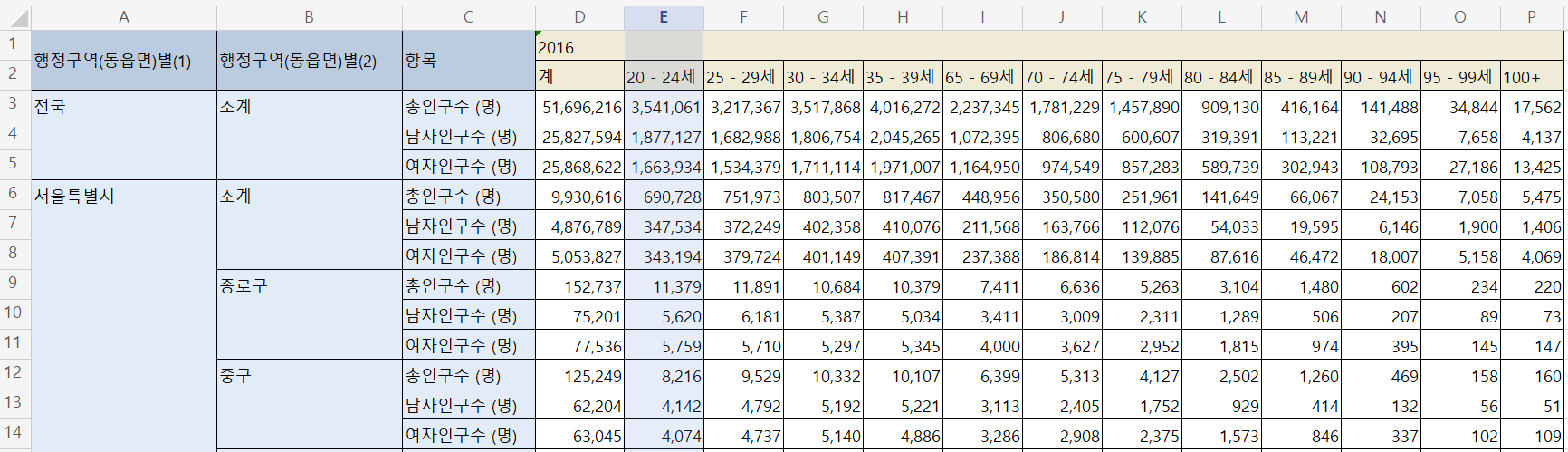Screen dimensions: 1568x452
Task: Click 총인구수 (명) in row 9
Action: (469, 285)
